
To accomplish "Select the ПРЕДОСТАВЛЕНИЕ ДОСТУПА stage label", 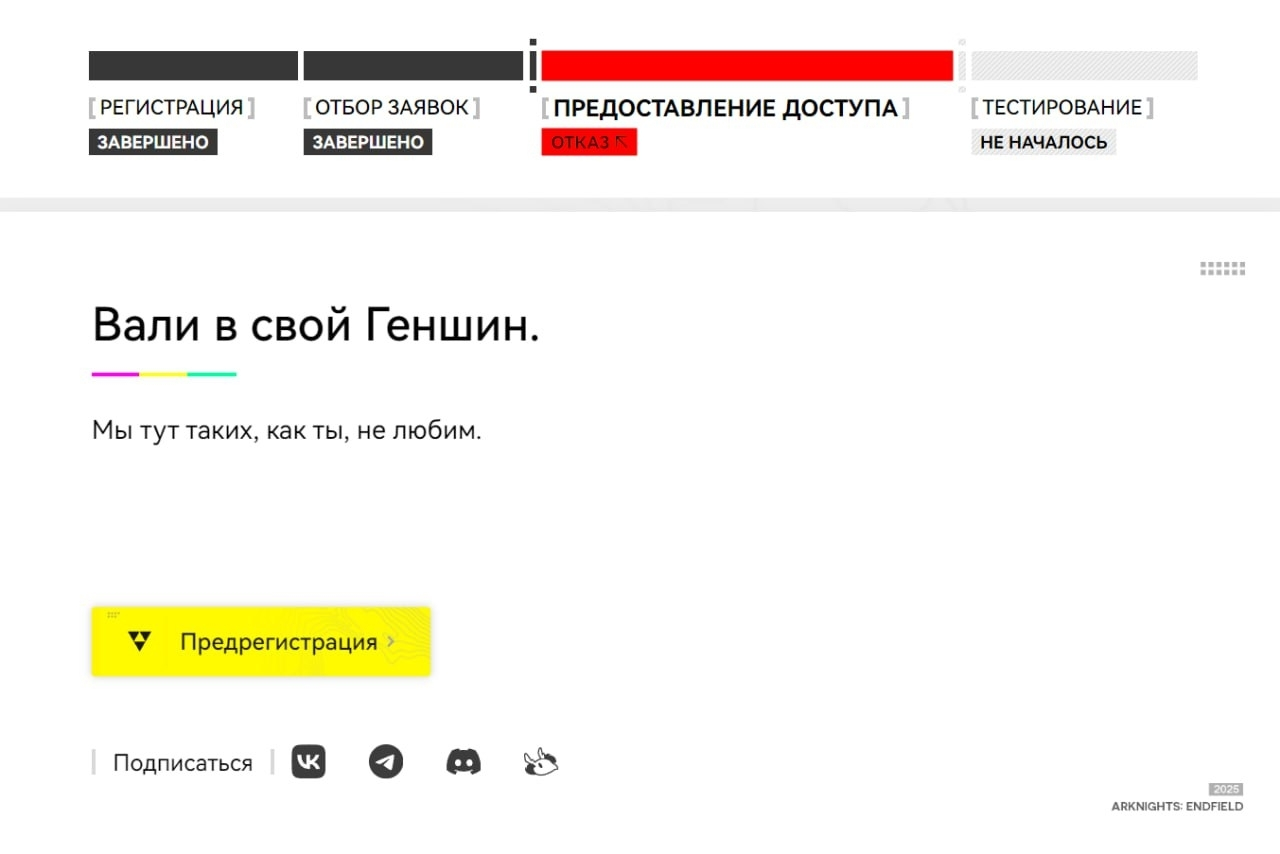I will [x=726, y=108].
